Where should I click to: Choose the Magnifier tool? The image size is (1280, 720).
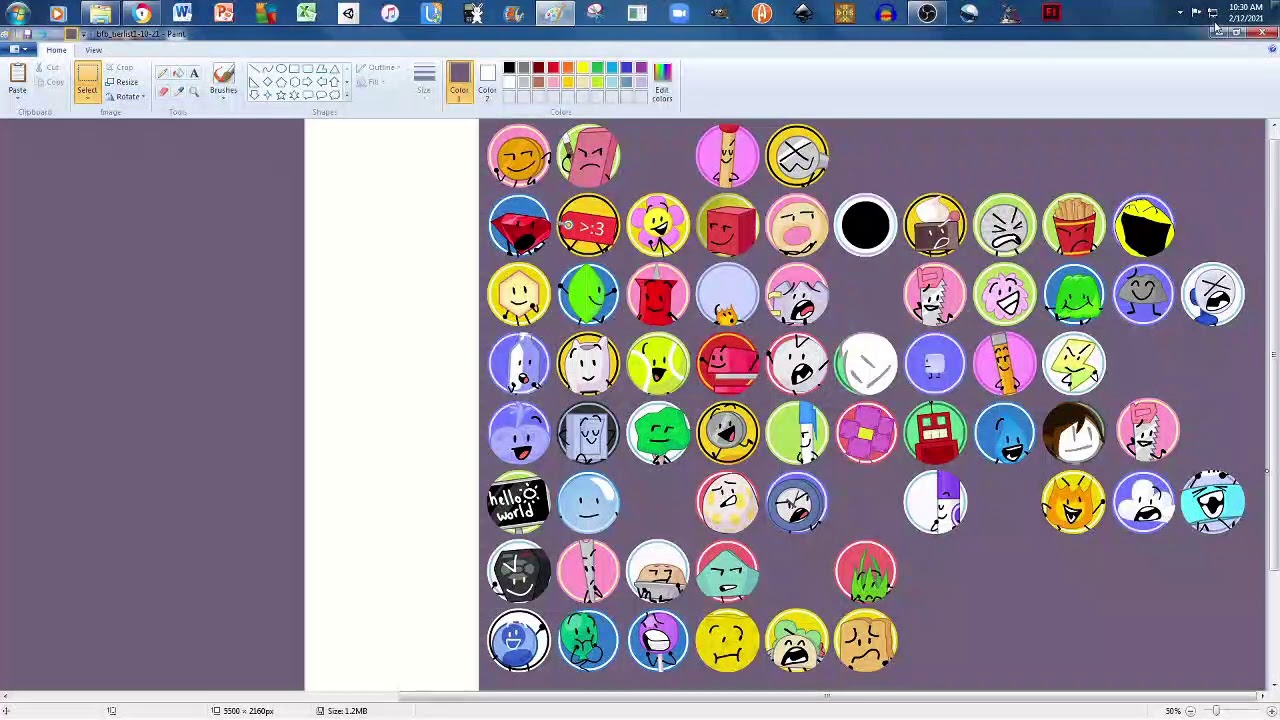(x=194, y=91)
